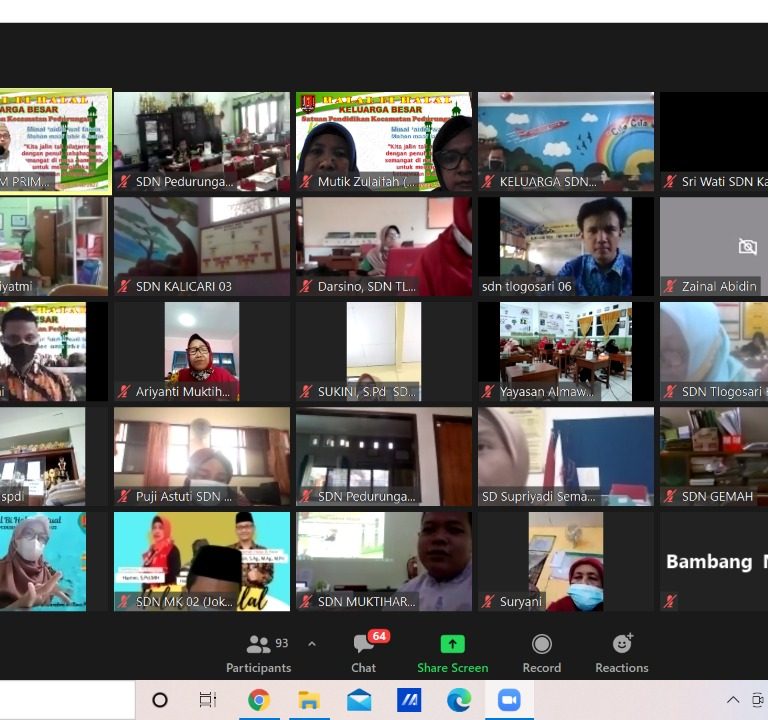Select Darsino, SDN TL video tile
Image resolution: width=768 pixels, height=720 pixels.
point(384,246)
